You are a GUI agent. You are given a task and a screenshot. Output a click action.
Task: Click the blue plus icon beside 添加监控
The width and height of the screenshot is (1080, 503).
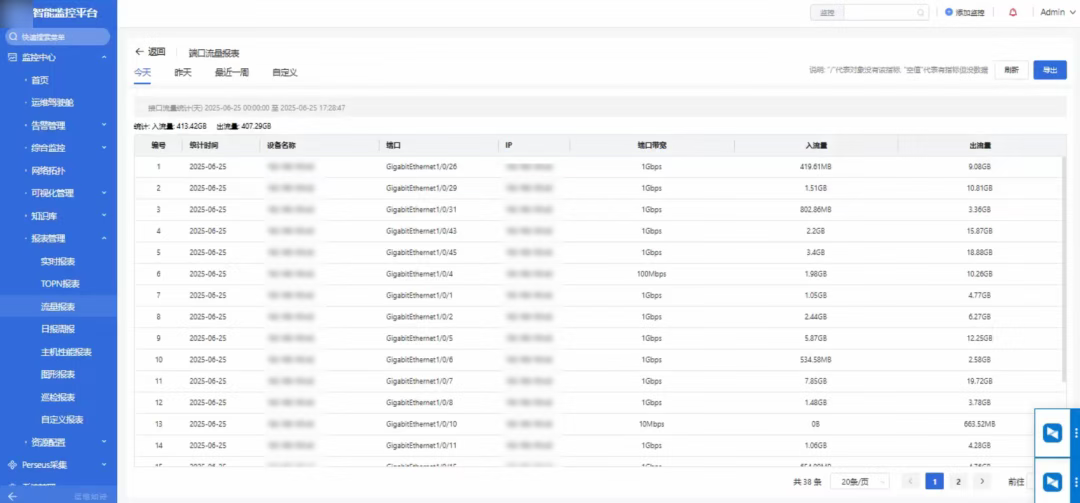tap(949, 13)
